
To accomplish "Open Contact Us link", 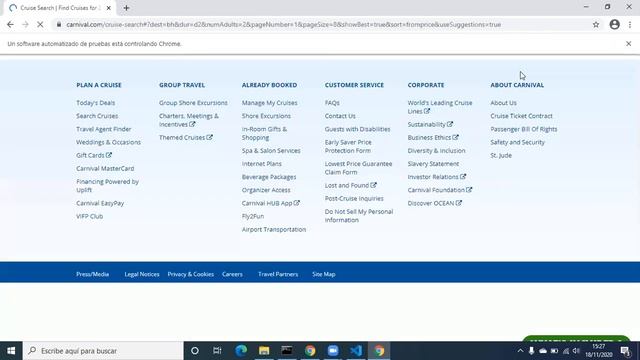I will click(x=340, y=116).
